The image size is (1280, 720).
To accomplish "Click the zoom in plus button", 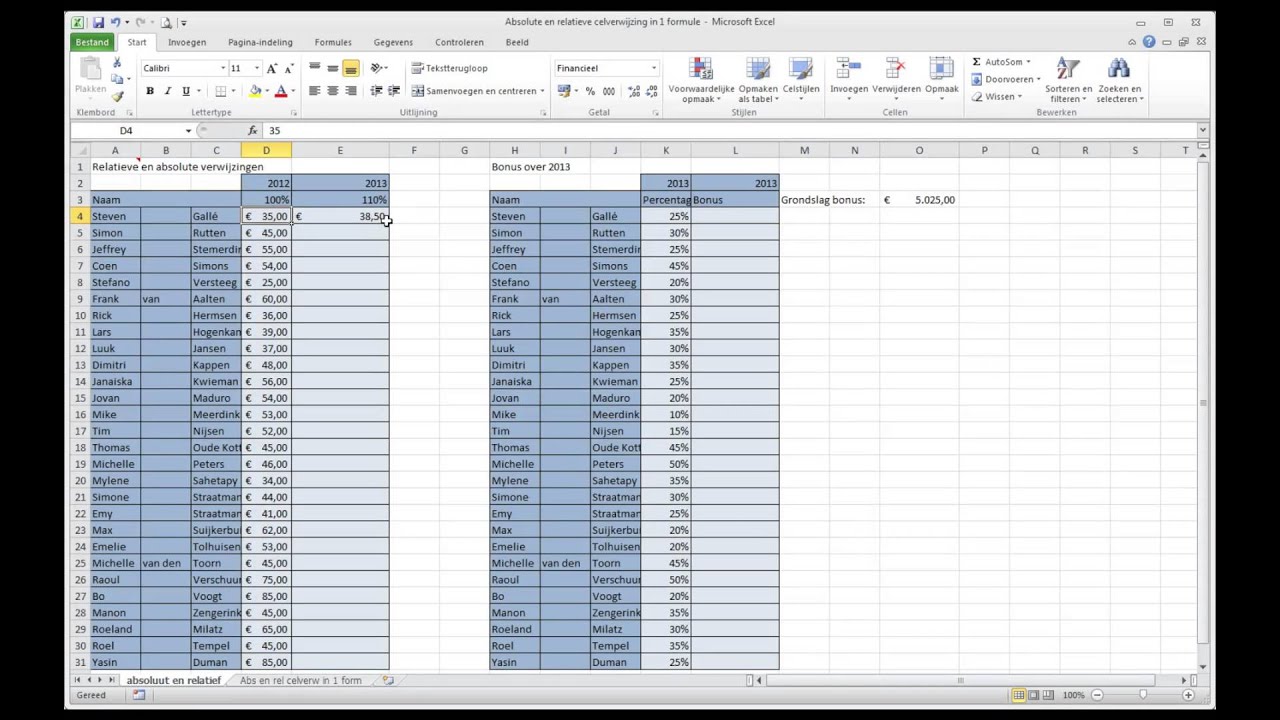I will click(x=1188, y=695).
